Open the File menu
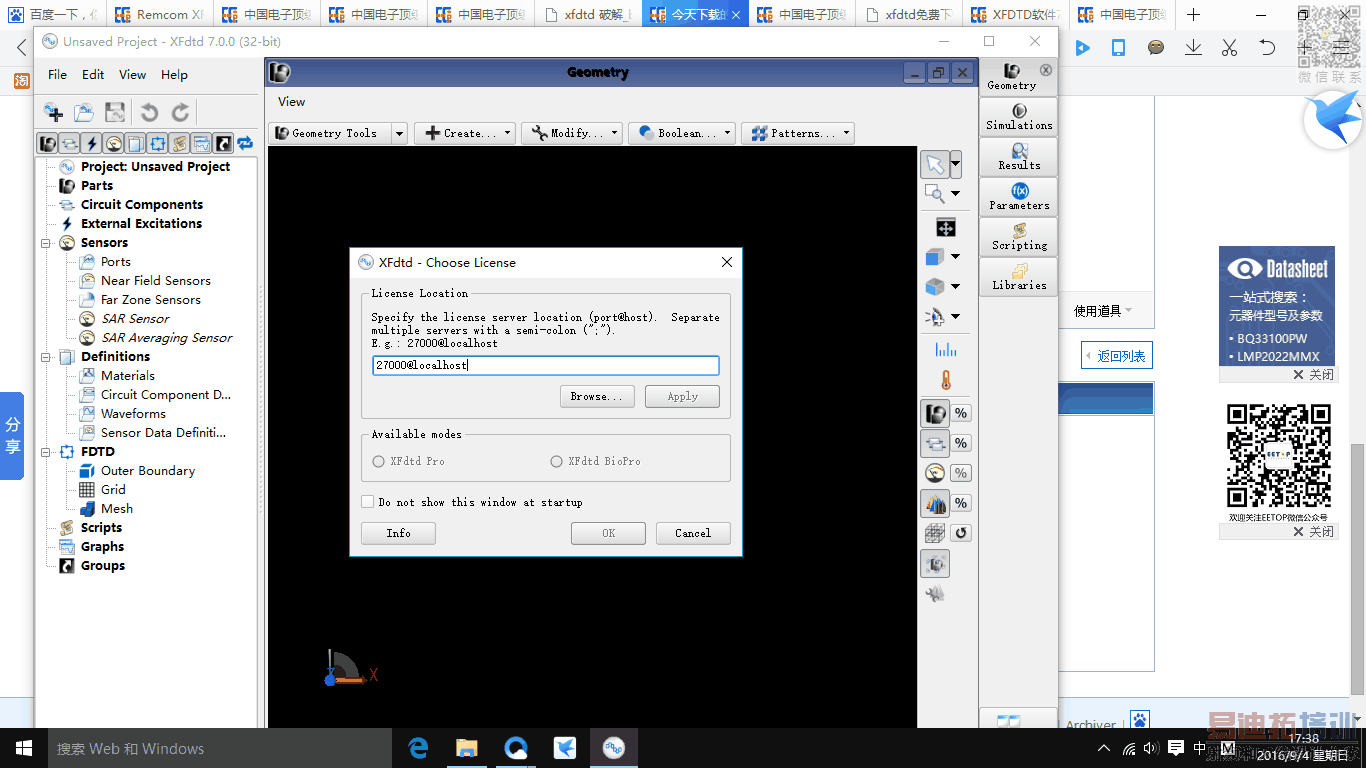 point(58,74)
